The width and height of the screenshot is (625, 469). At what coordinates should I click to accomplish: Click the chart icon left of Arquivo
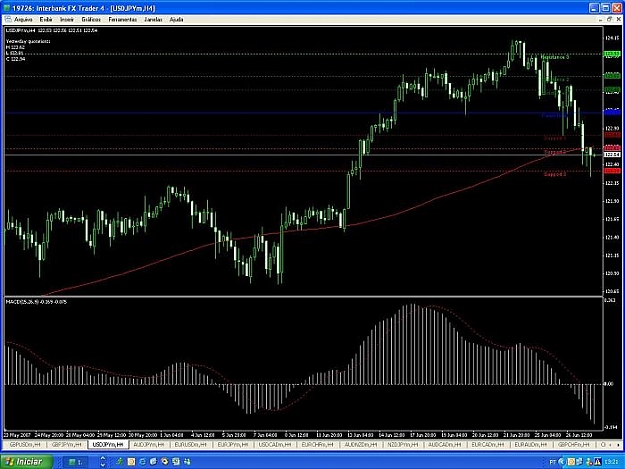8,19
